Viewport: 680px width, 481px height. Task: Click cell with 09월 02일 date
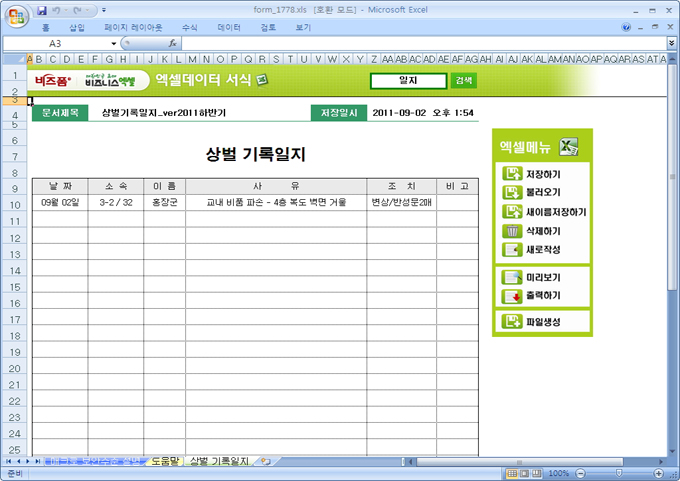pos(60,203)
